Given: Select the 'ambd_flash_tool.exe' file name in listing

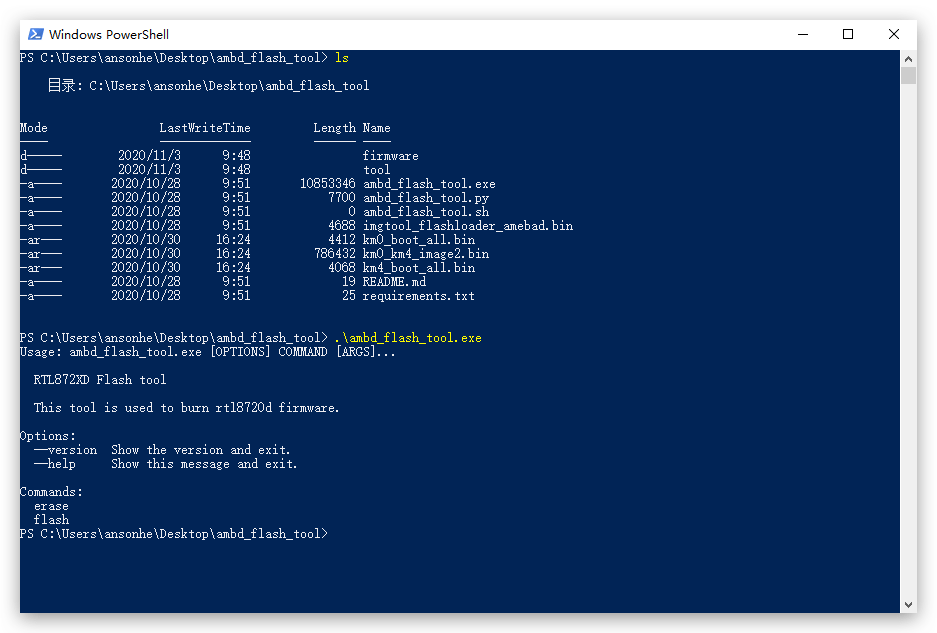Looking at the screenshot, I should pos(429,184).
